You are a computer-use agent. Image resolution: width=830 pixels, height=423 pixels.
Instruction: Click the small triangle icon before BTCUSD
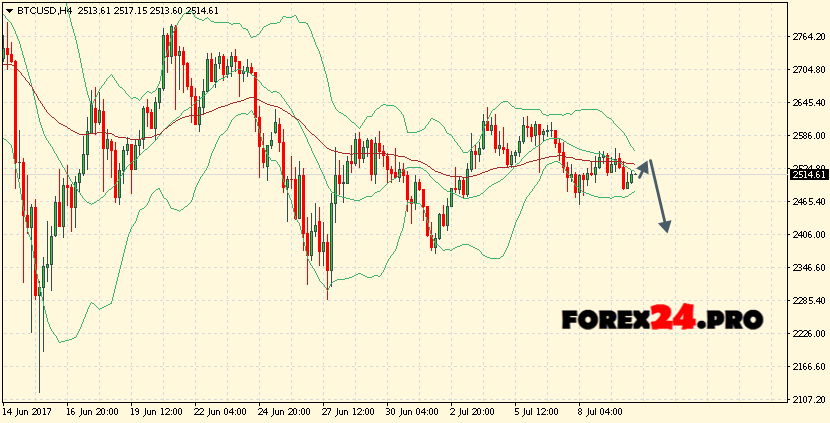[x=8, y=10]
